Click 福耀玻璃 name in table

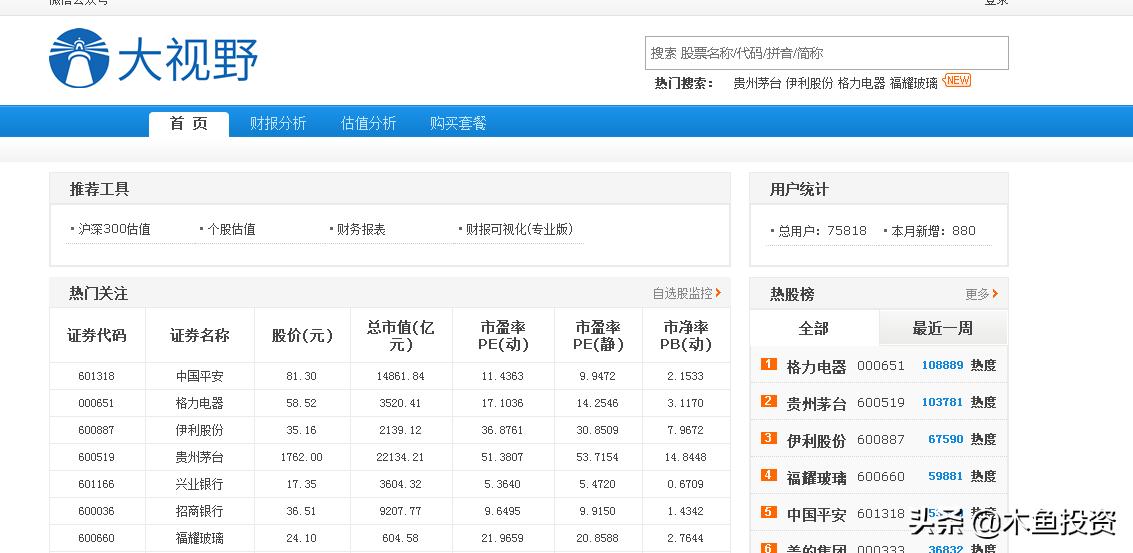[x=199, y=538]
